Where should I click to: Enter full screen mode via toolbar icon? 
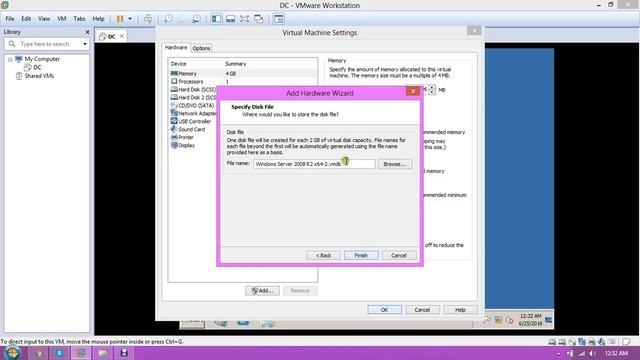[244, 19]
